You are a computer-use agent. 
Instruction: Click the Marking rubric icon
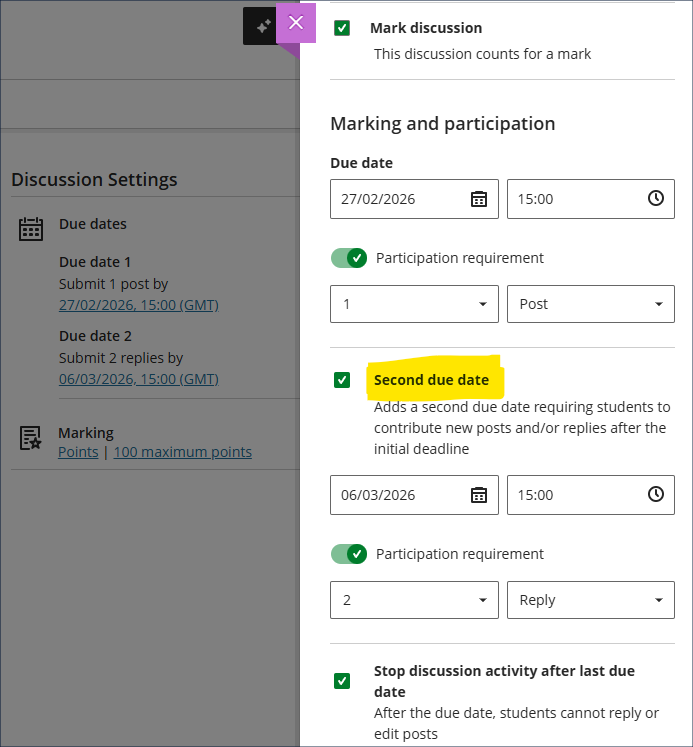pyautogui.click(x=31, y=438)
